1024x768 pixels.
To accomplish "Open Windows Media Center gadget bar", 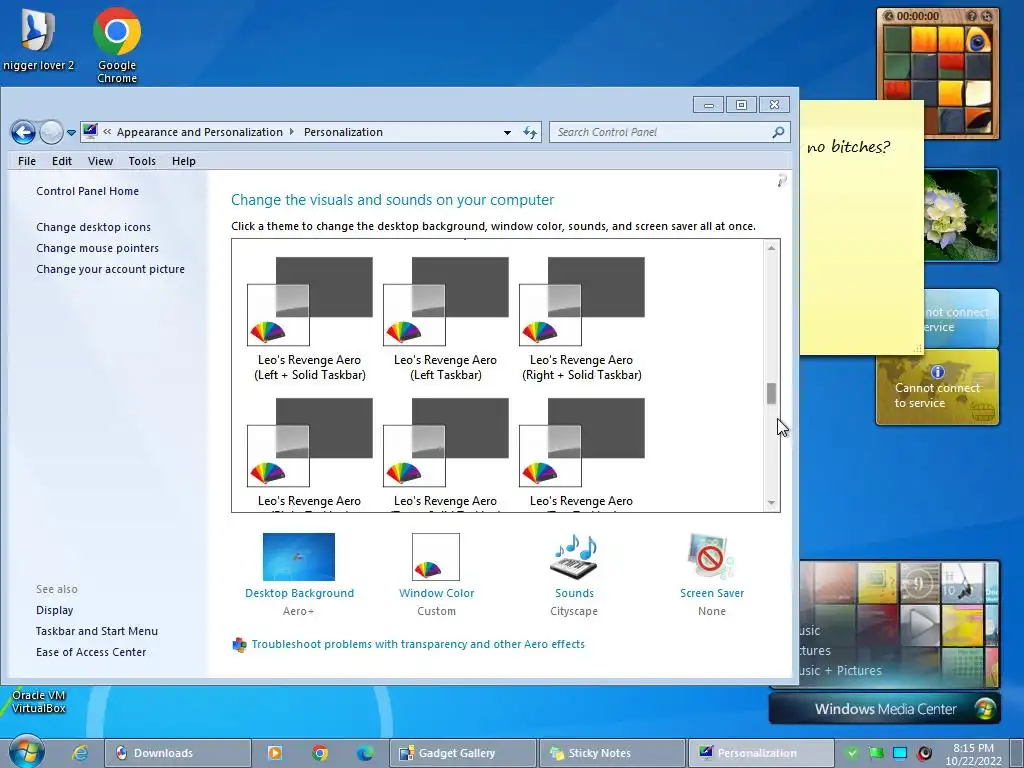I will (x=885, y=709).
